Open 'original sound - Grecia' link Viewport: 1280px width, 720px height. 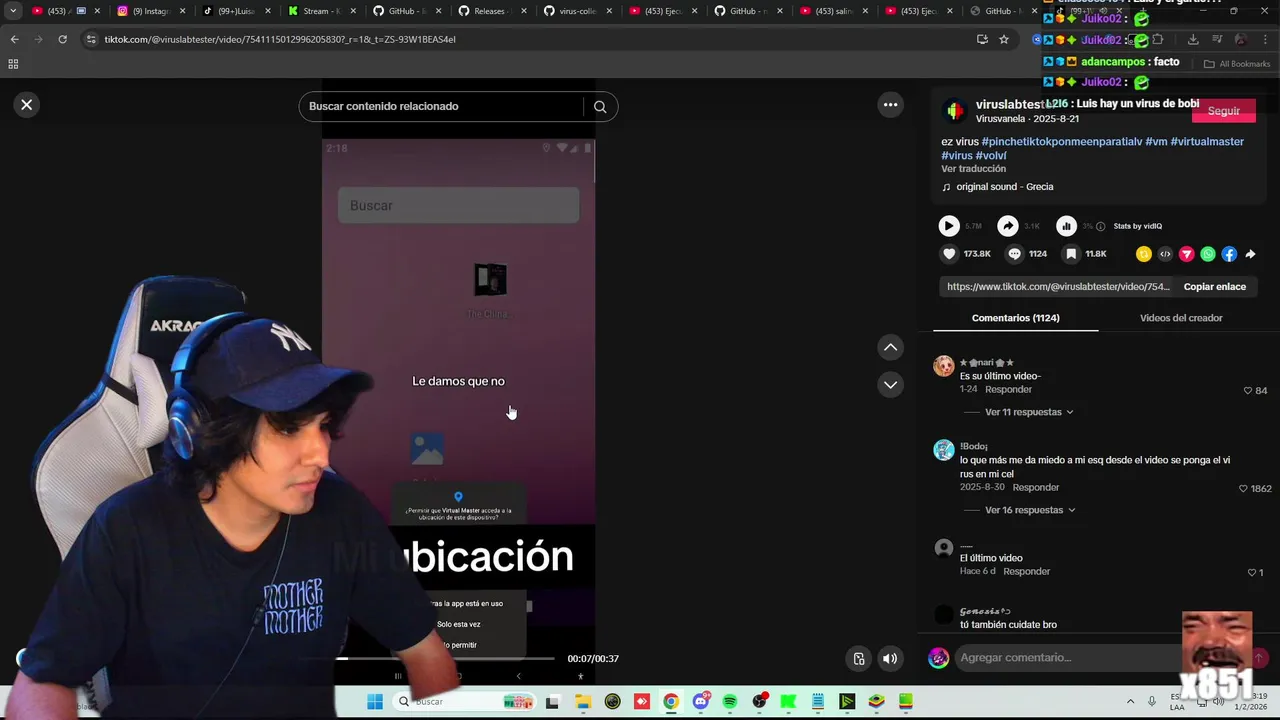pos(1004,187)
